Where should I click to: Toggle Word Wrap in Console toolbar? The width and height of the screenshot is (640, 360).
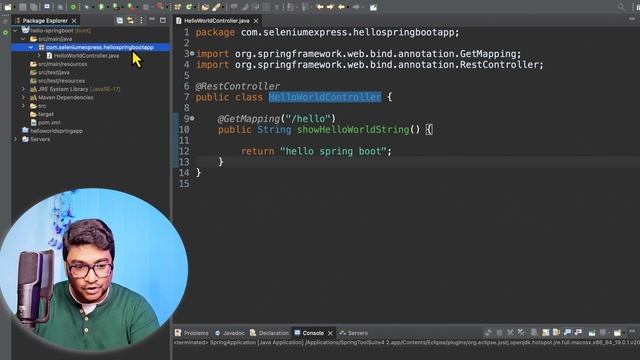tap(556, 333)
